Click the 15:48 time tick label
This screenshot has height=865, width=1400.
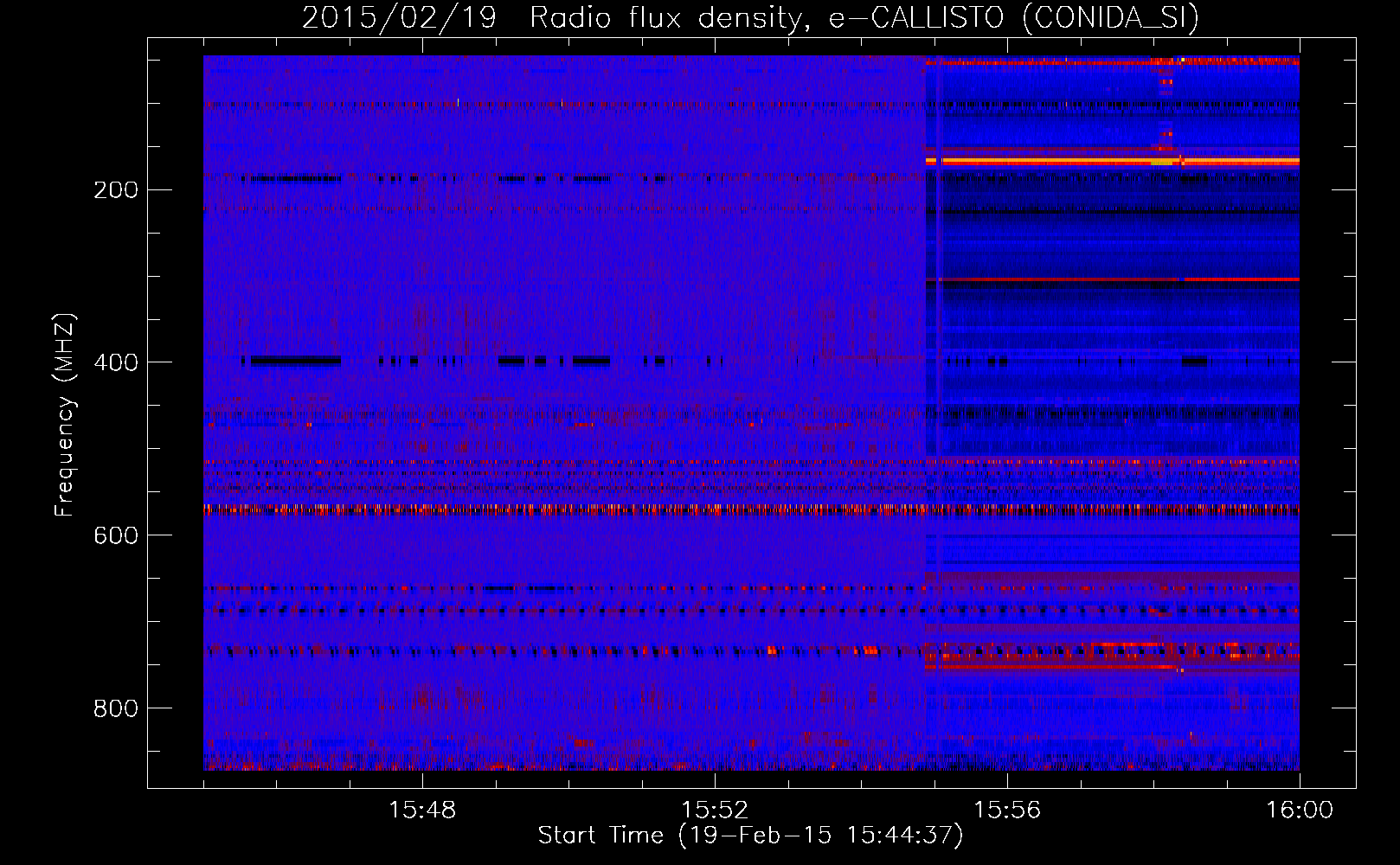click(422, 811)
